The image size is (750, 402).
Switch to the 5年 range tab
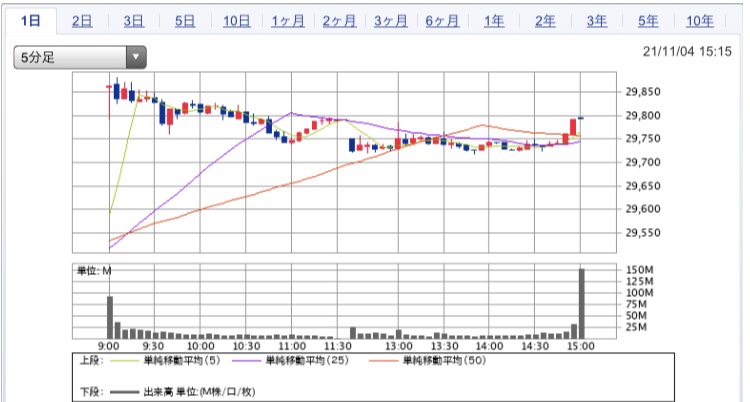coord(648,21)
